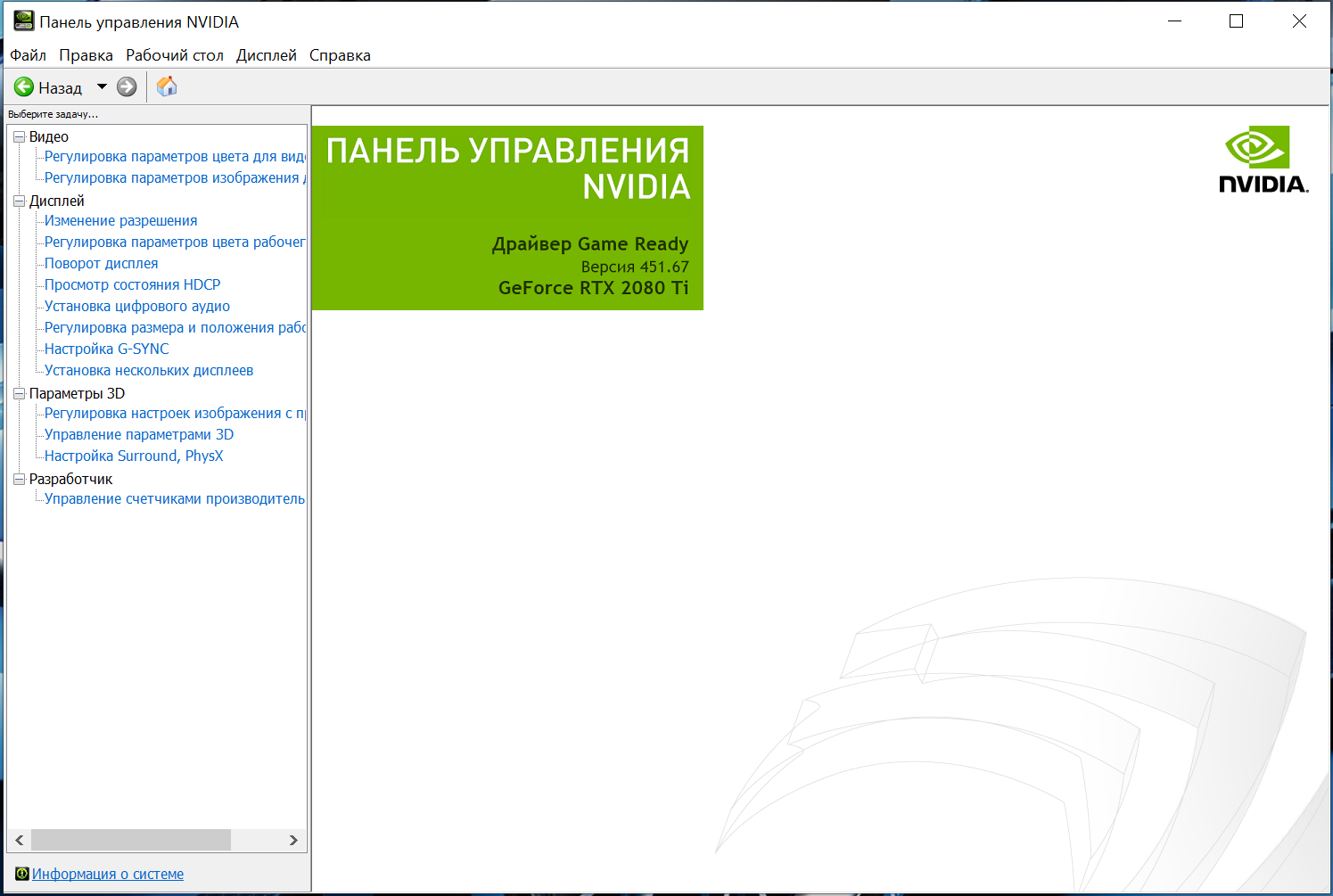This screenshot has width=1333, height=896.
Task: Open the Файл menu
Action: 28,55
